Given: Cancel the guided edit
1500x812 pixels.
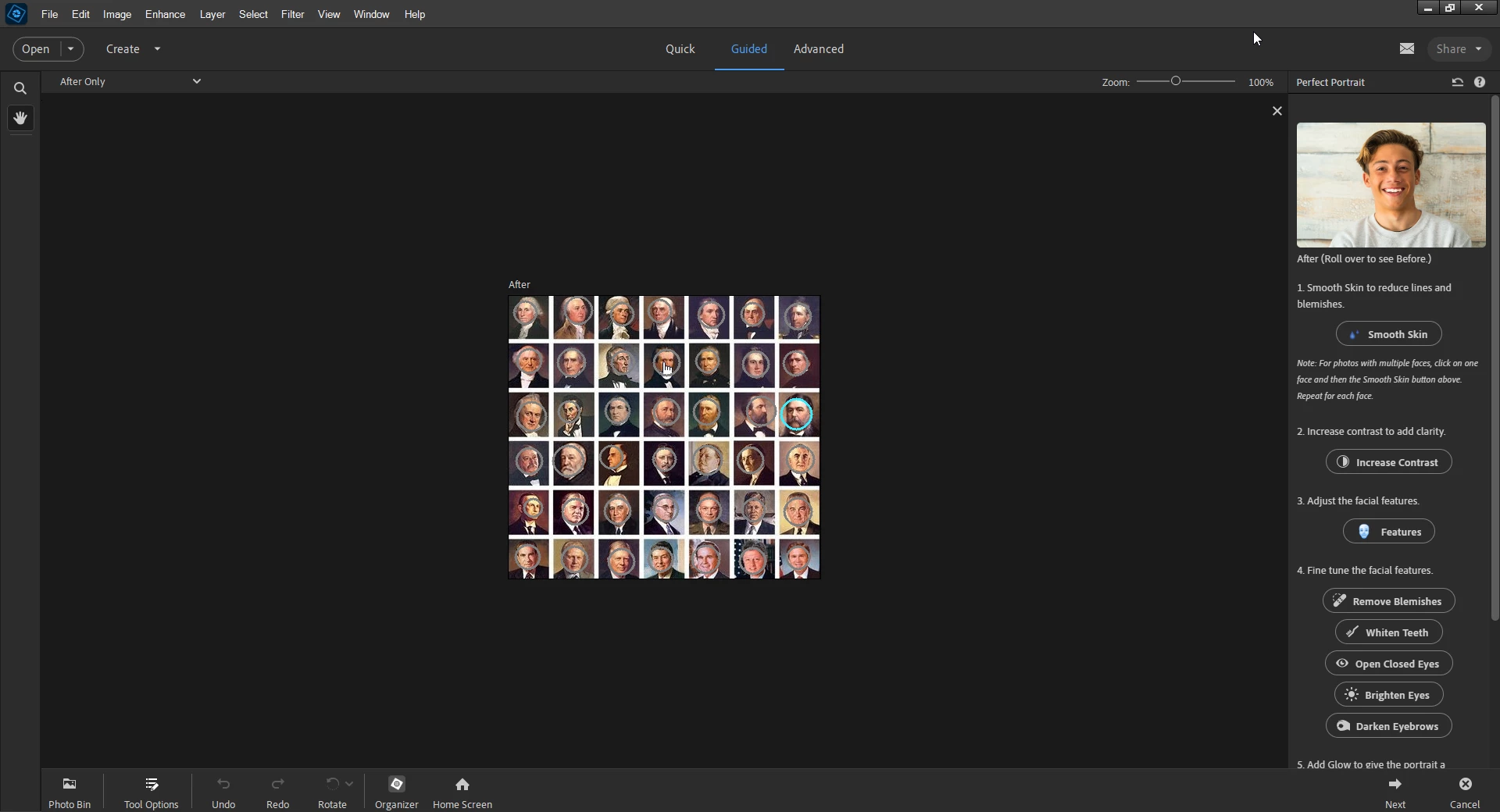Looking at the screenshot, I should [x=1465, y=792].
